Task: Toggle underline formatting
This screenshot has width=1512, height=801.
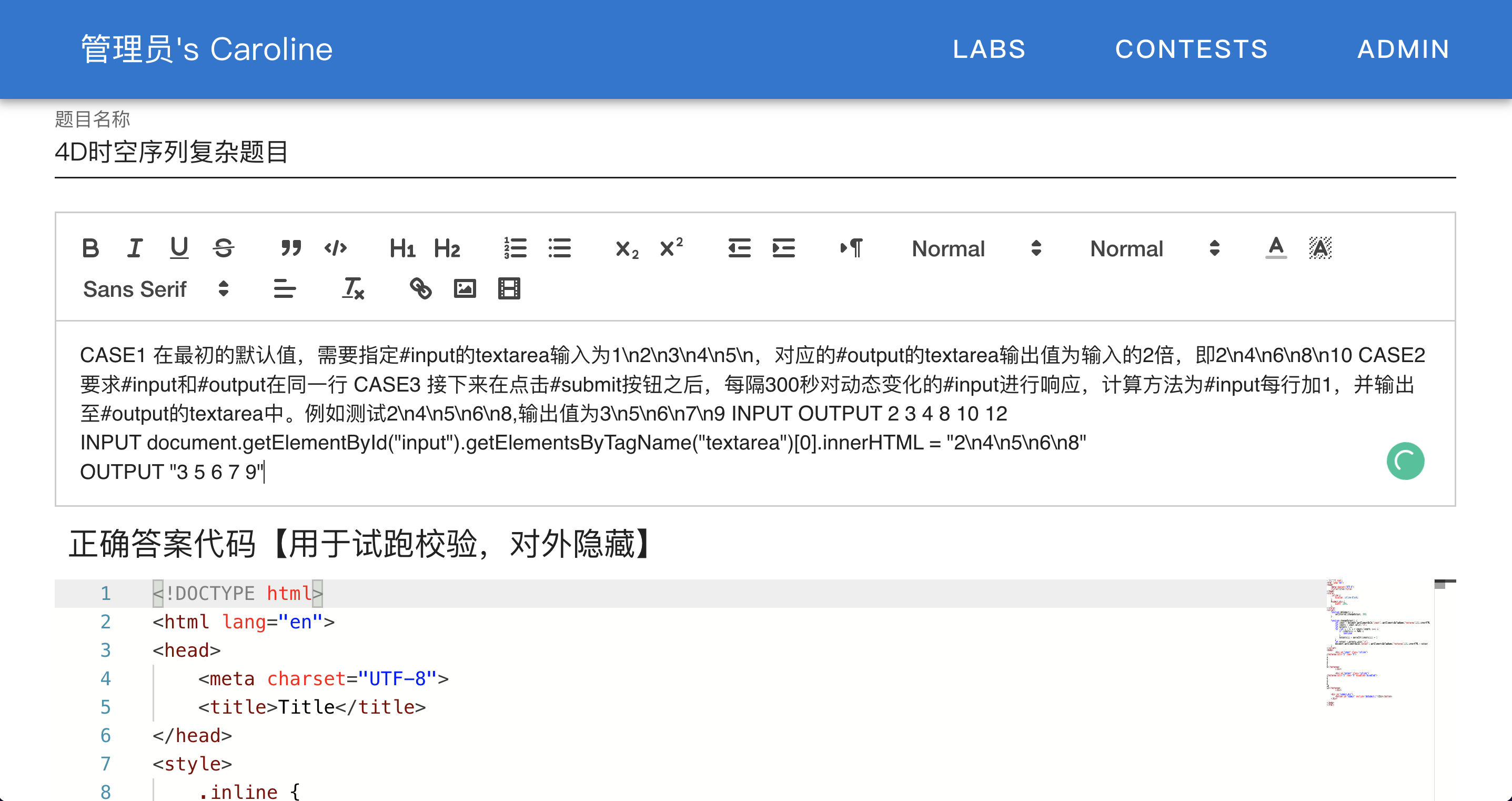Action: 179,248
